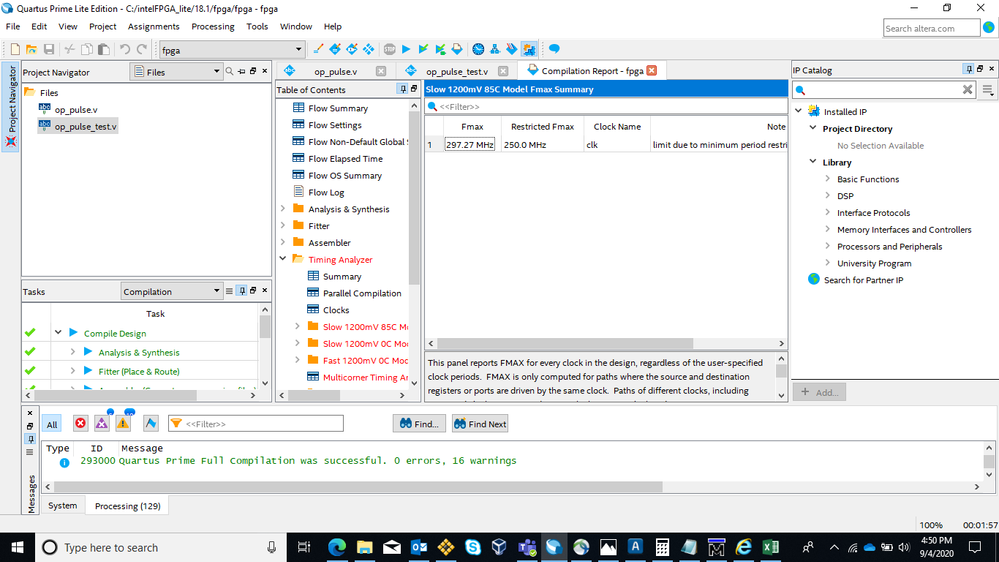
Task: Select Flow Summary in Table of Contents
Action: pyautogui.click(x=338, y=108)
